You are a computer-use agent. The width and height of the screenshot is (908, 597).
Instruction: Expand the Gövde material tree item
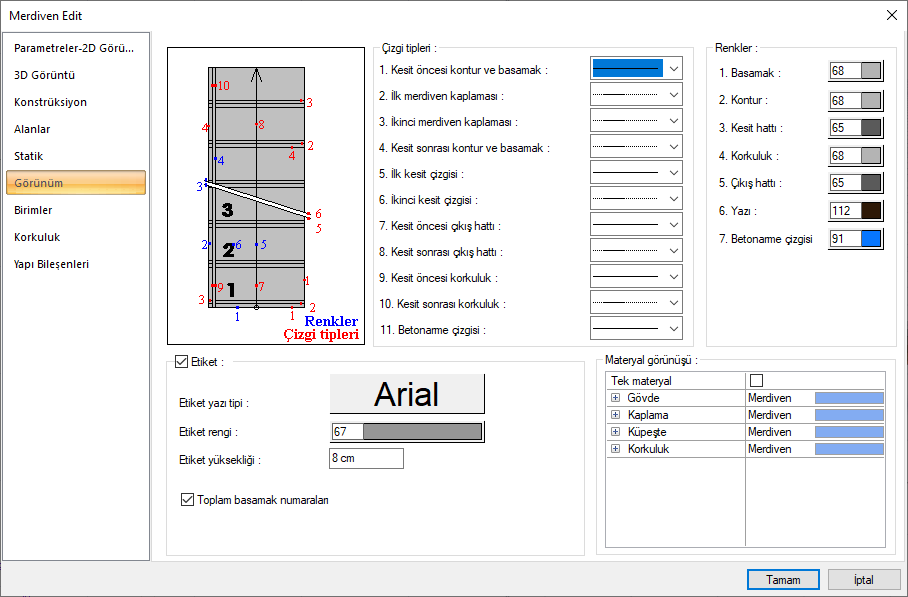coord(615,398)
